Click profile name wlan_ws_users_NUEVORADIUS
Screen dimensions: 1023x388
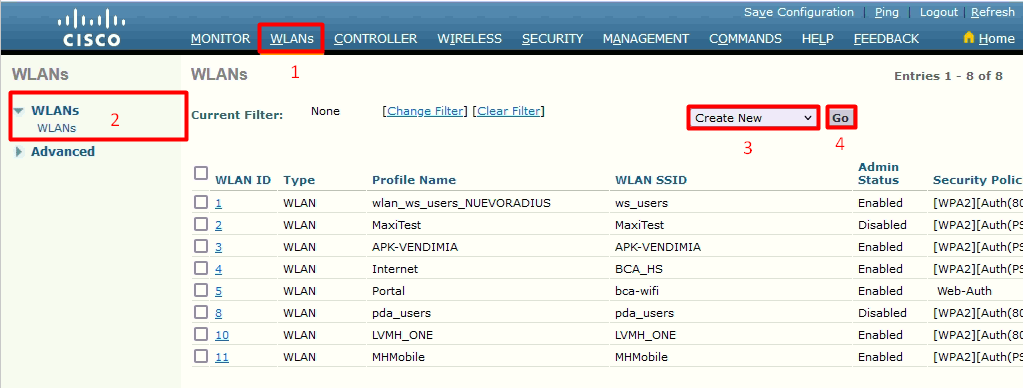(x=461, y=203)
